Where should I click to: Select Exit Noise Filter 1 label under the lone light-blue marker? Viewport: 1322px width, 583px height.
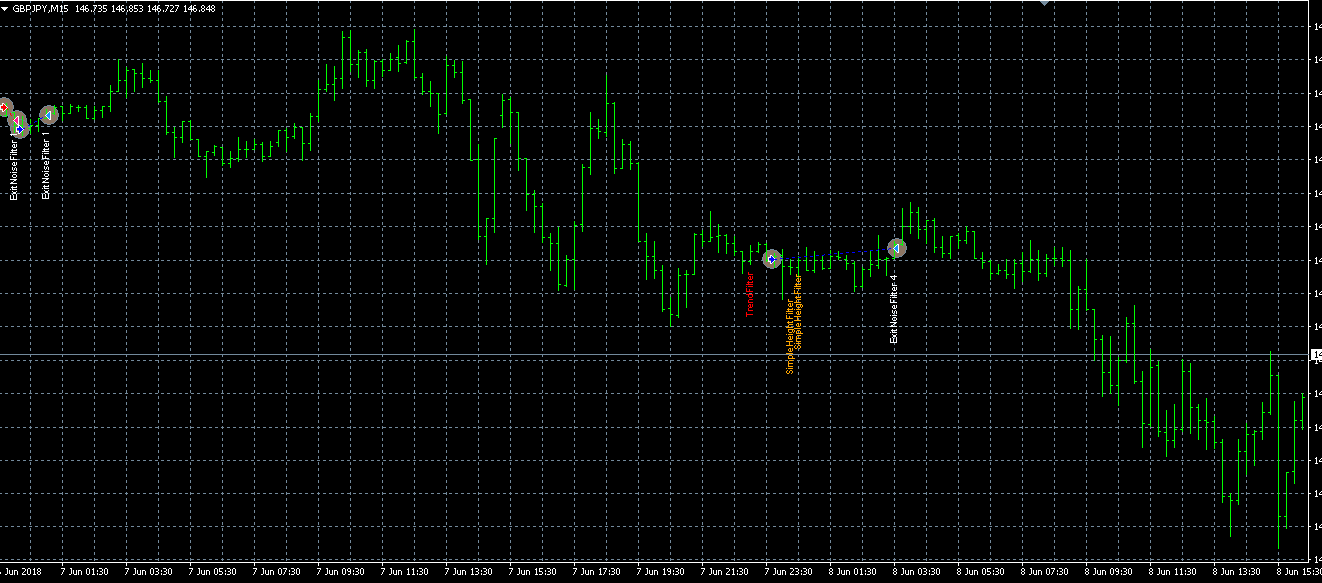[46, 164]
